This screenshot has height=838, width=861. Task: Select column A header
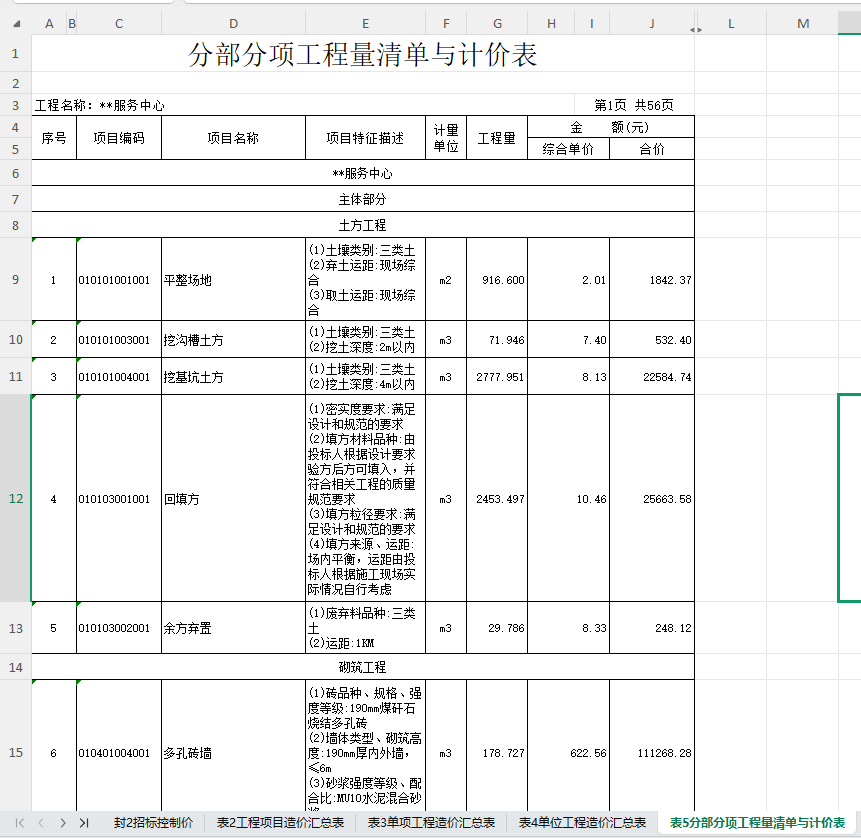click(49, 24)
